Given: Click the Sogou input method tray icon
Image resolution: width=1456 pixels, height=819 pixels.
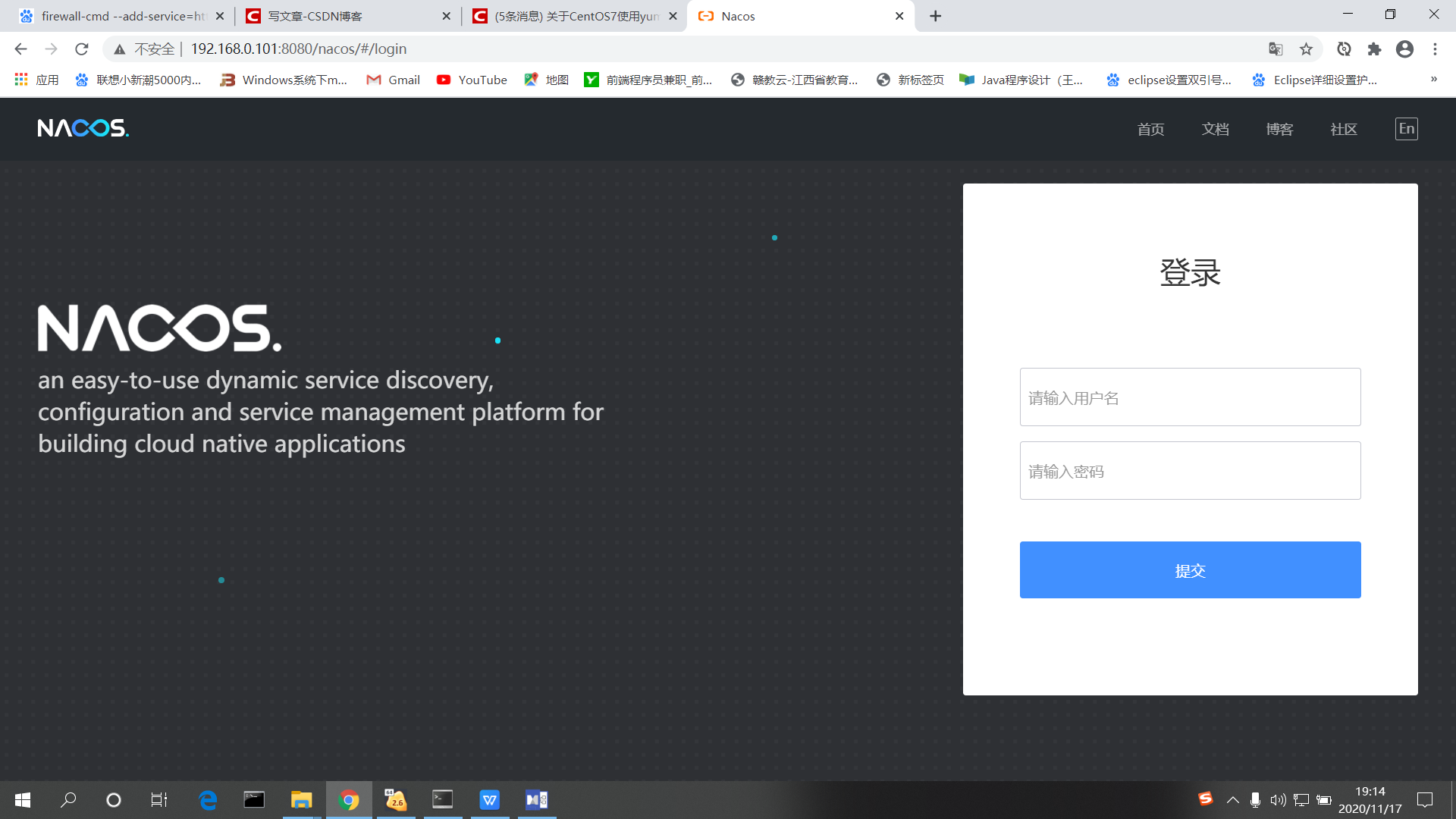Looking at the screenshot, I should (x=1205, y=799).
